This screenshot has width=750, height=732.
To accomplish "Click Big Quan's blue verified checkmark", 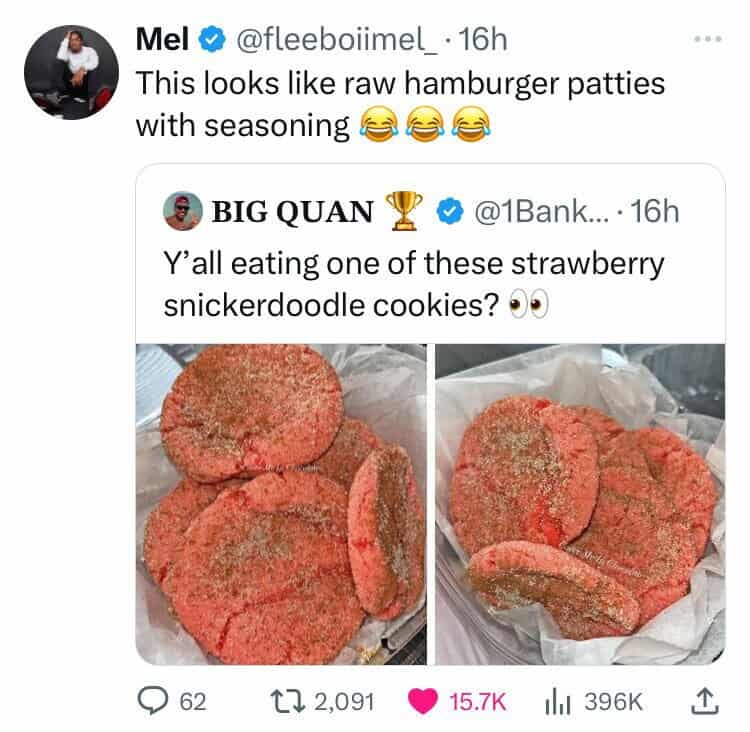I will [x=450, y=212].
